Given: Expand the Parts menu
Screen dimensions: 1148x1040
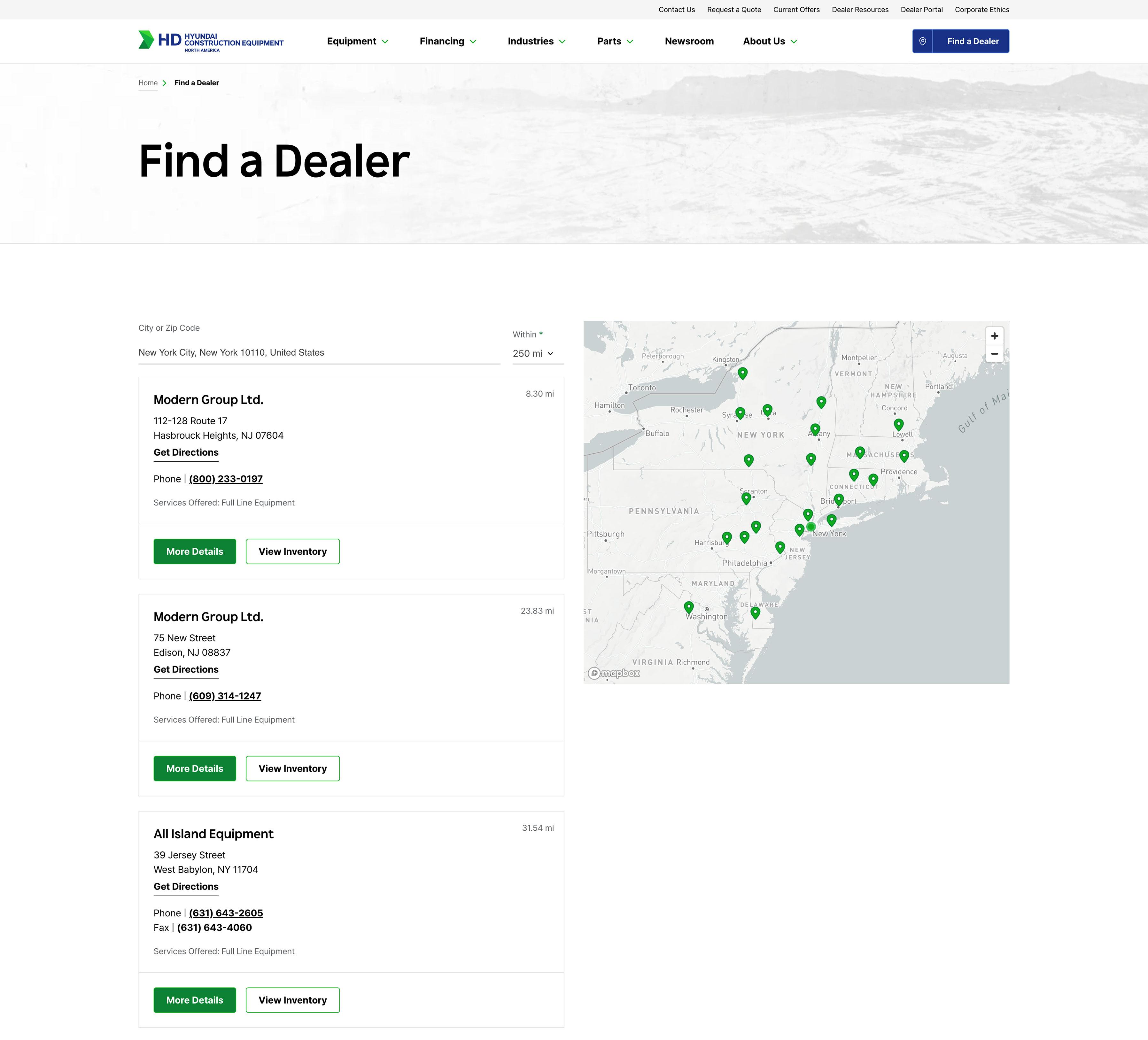Looking at the screenshot, I should click(616, 41).
